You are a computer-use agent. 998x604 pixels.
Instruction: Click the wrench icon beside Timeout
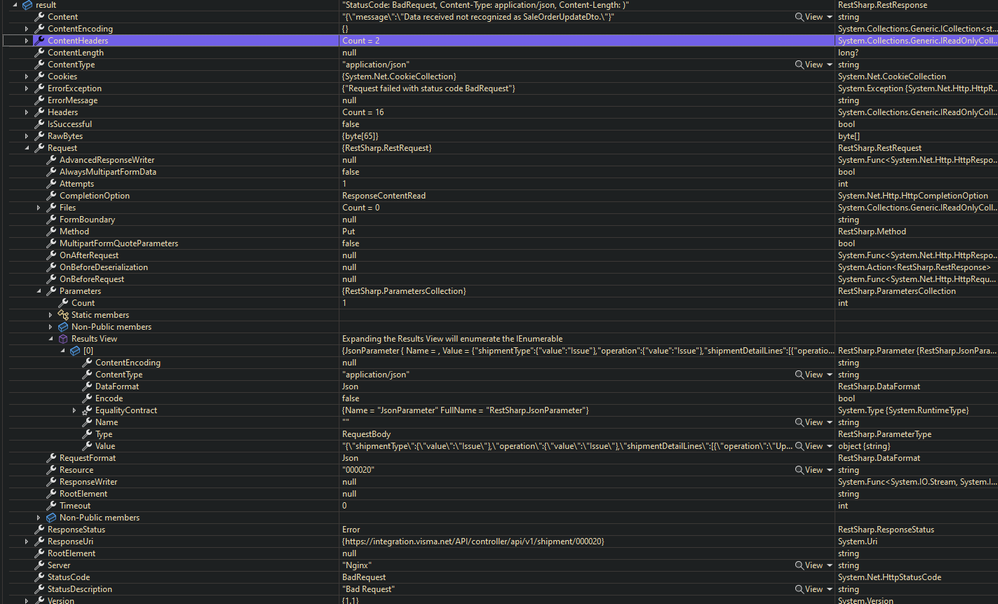point(51,506)
